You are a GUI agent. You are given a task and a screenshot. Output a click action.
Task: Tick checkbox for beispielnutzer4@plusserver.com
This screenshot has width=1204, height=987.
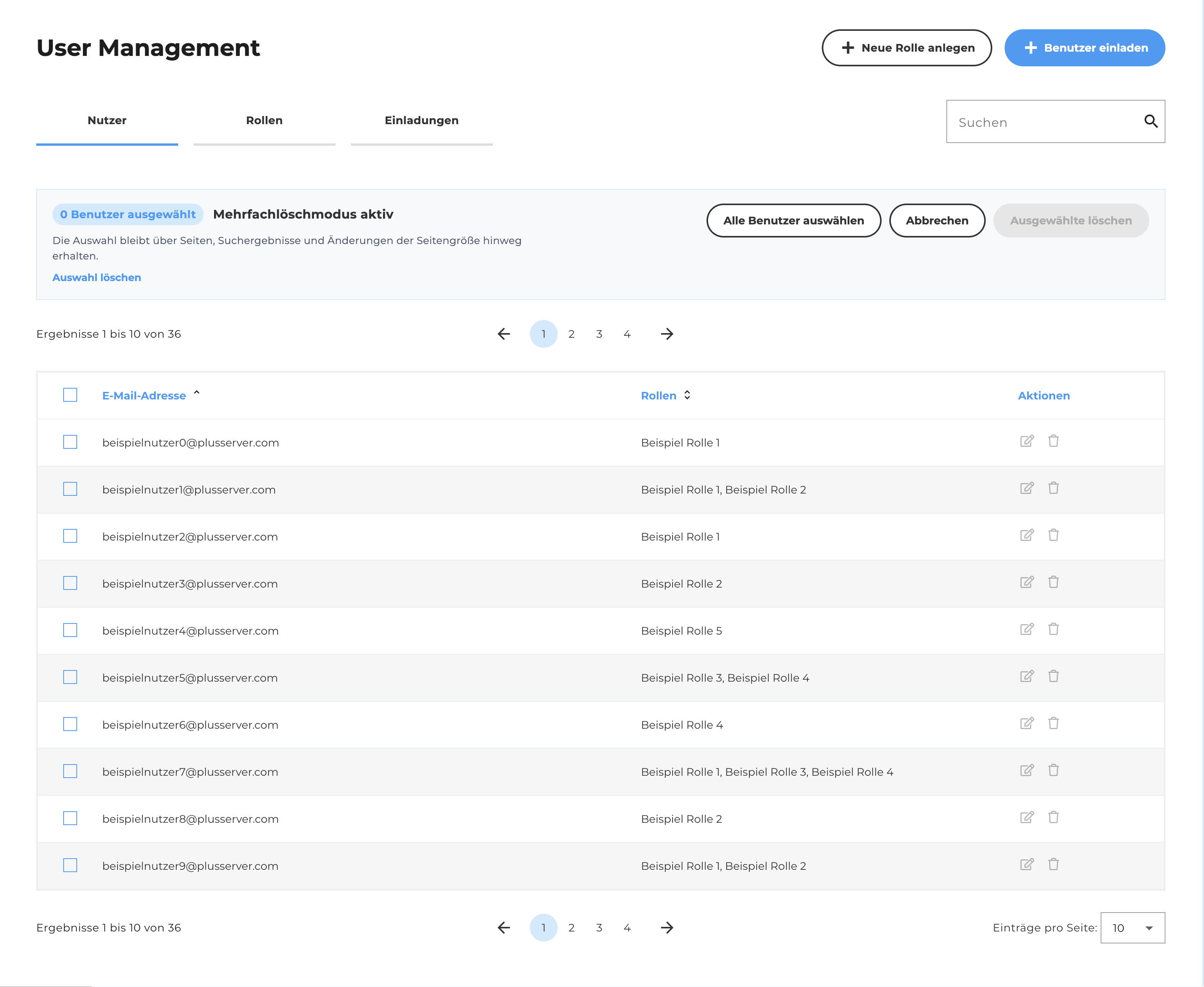(x=70, y=630)
